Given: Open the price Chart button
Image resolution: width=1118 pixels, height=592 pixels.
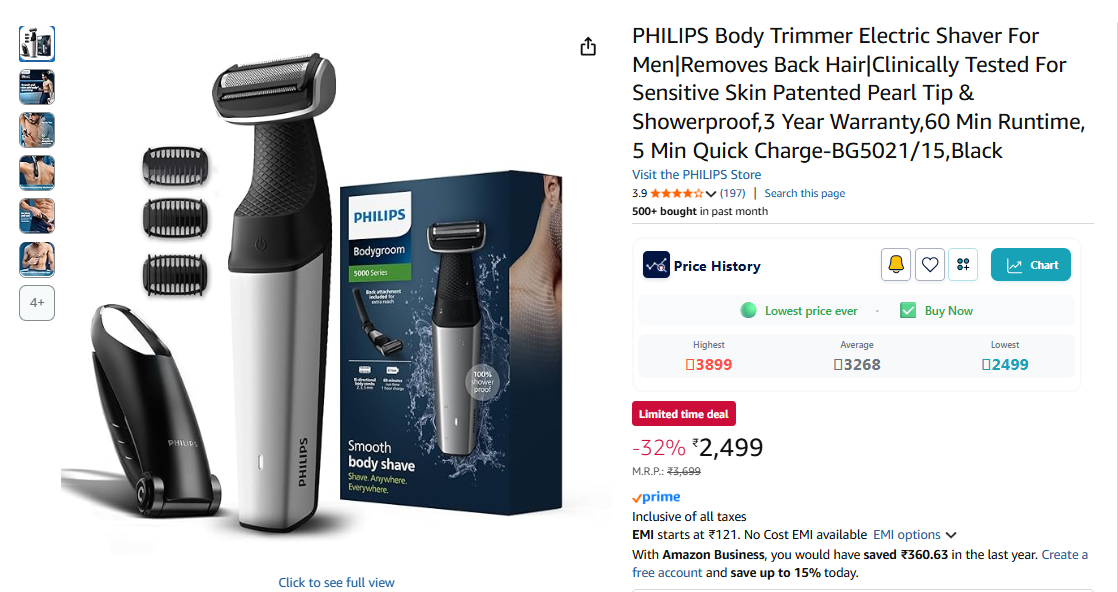Looking at the screenshot, I should point(1030,265).
